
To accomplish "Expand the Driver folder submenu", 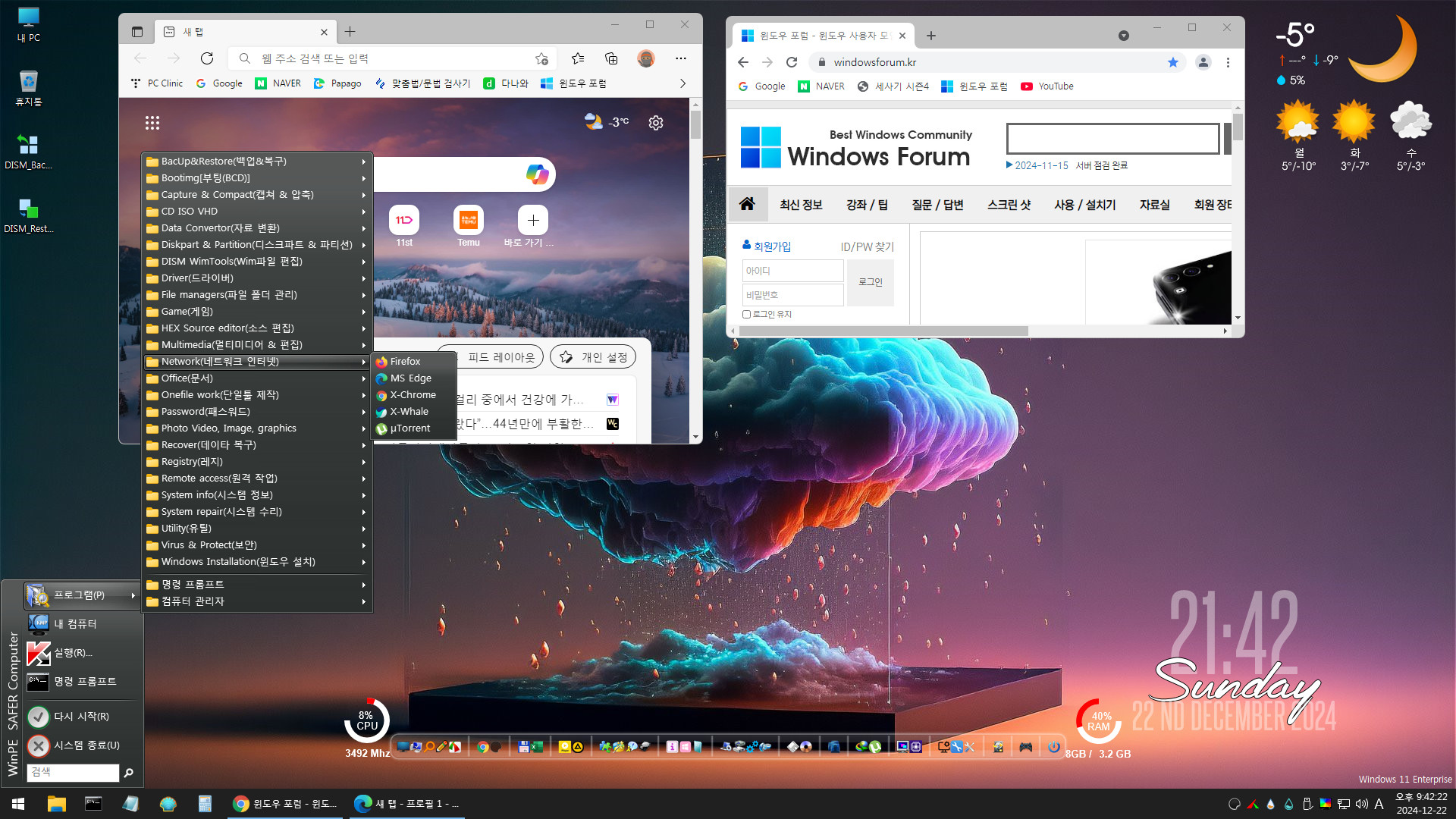I will (256, 278).
